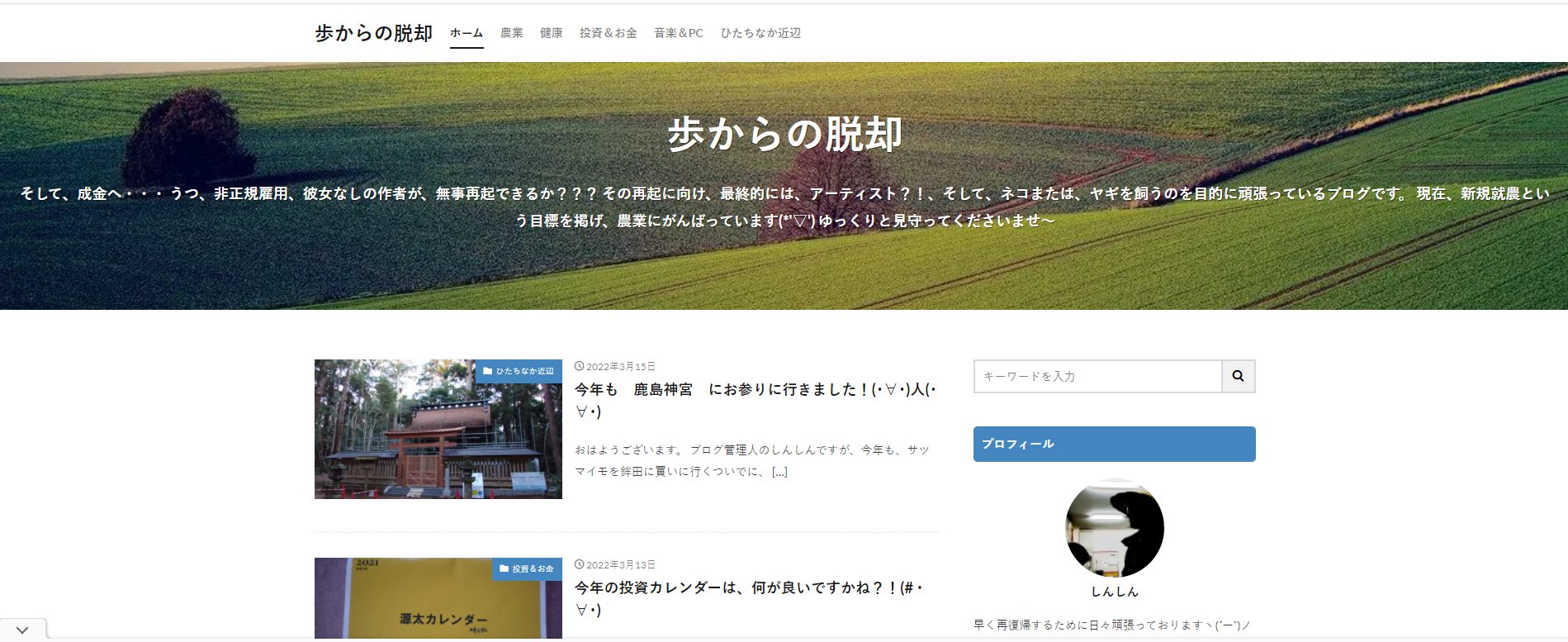1568x642 pixels.
Task: Open the 農業 menu item
Action: click(512, 33)
